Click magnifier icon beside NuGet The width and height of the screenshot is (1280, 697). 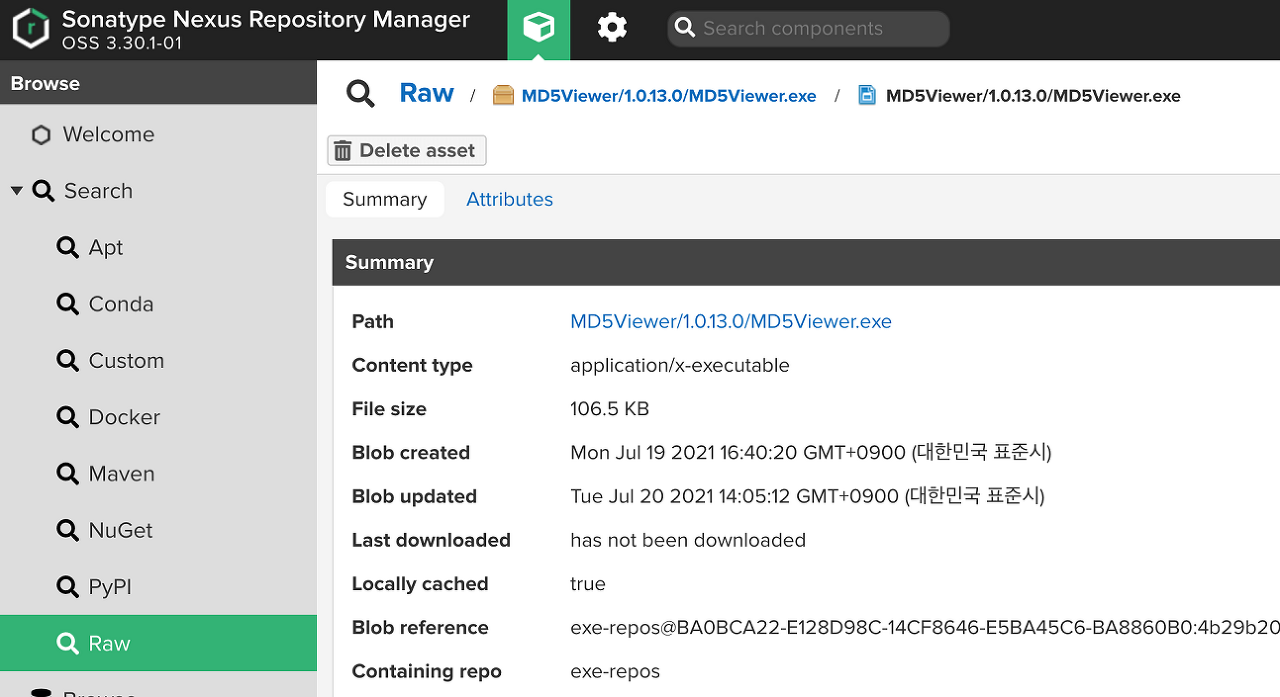(67, 530)
